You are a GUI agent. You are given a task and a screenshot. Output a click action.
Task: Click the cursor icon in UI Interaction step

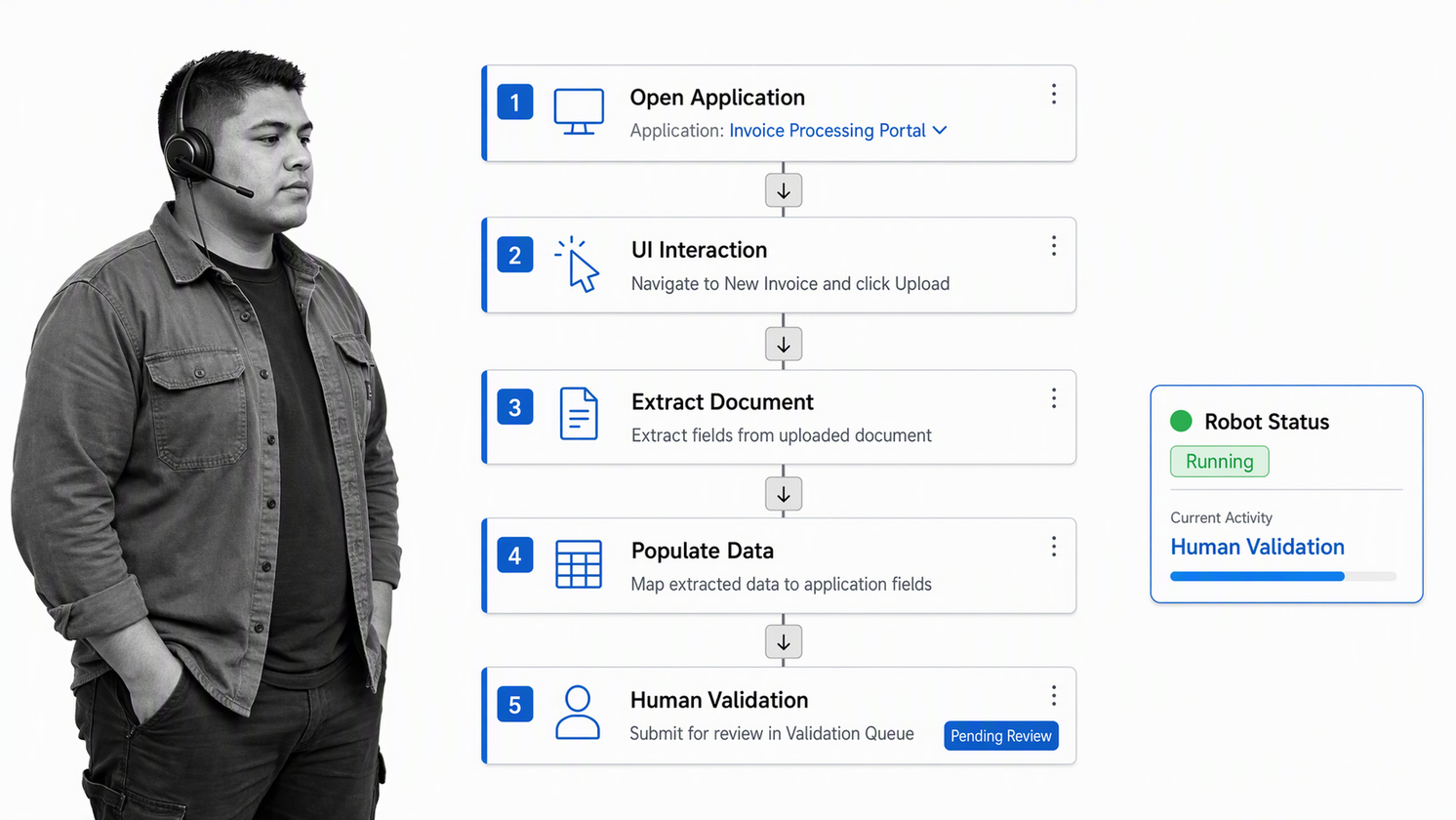click(577, 264)
